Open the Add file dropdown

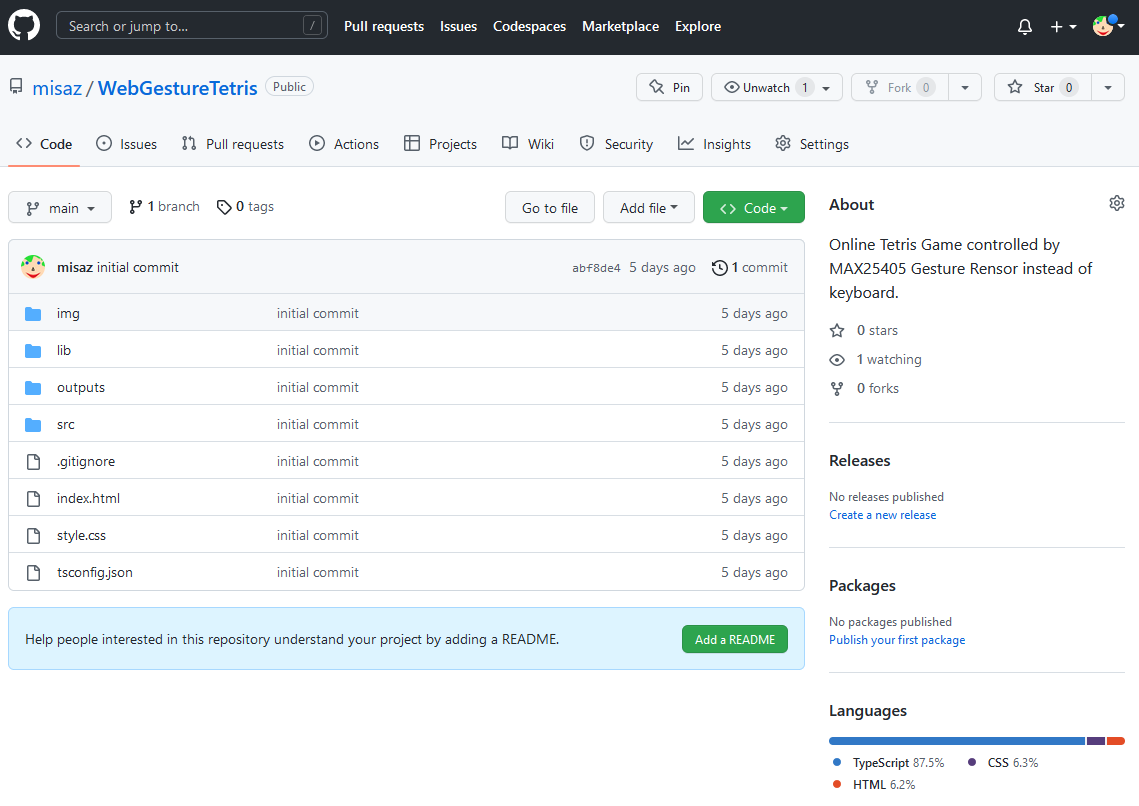click(649, 208)
